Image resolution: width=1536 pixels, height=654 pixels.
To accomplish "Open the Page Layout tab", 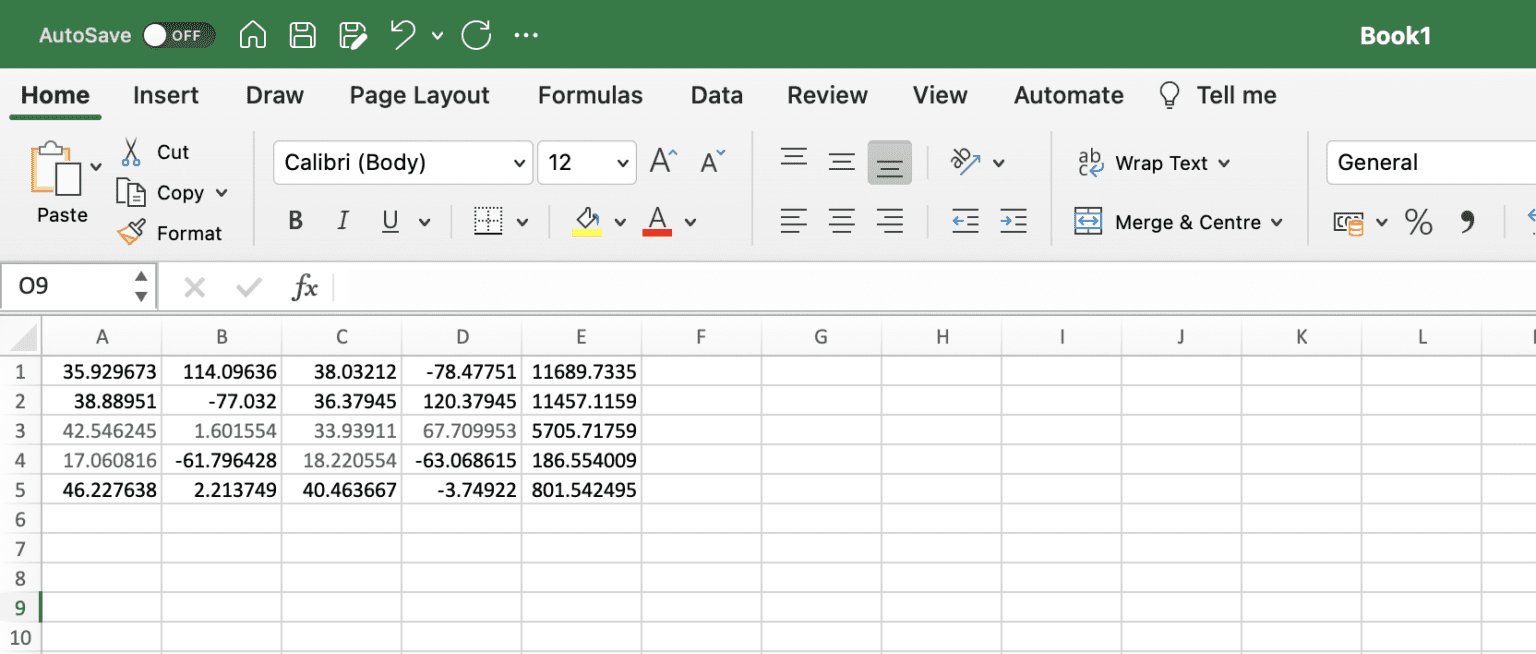I will [420, 96].
